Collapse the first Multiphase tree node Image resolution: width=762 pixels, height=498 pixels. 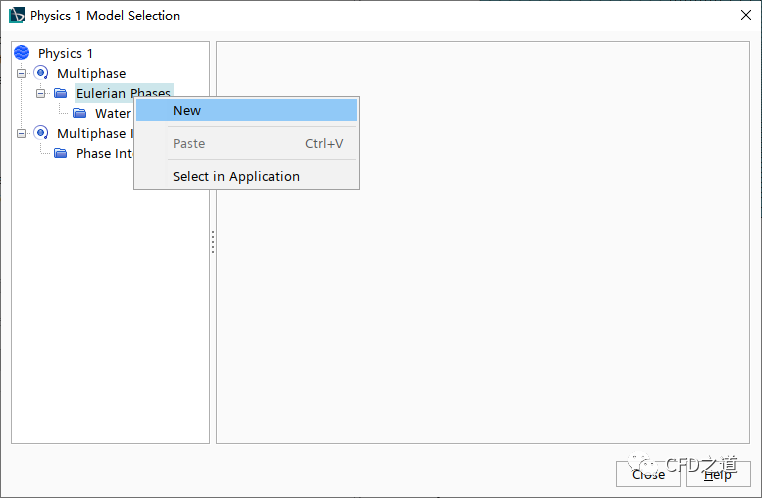click(x=21, y=73)
